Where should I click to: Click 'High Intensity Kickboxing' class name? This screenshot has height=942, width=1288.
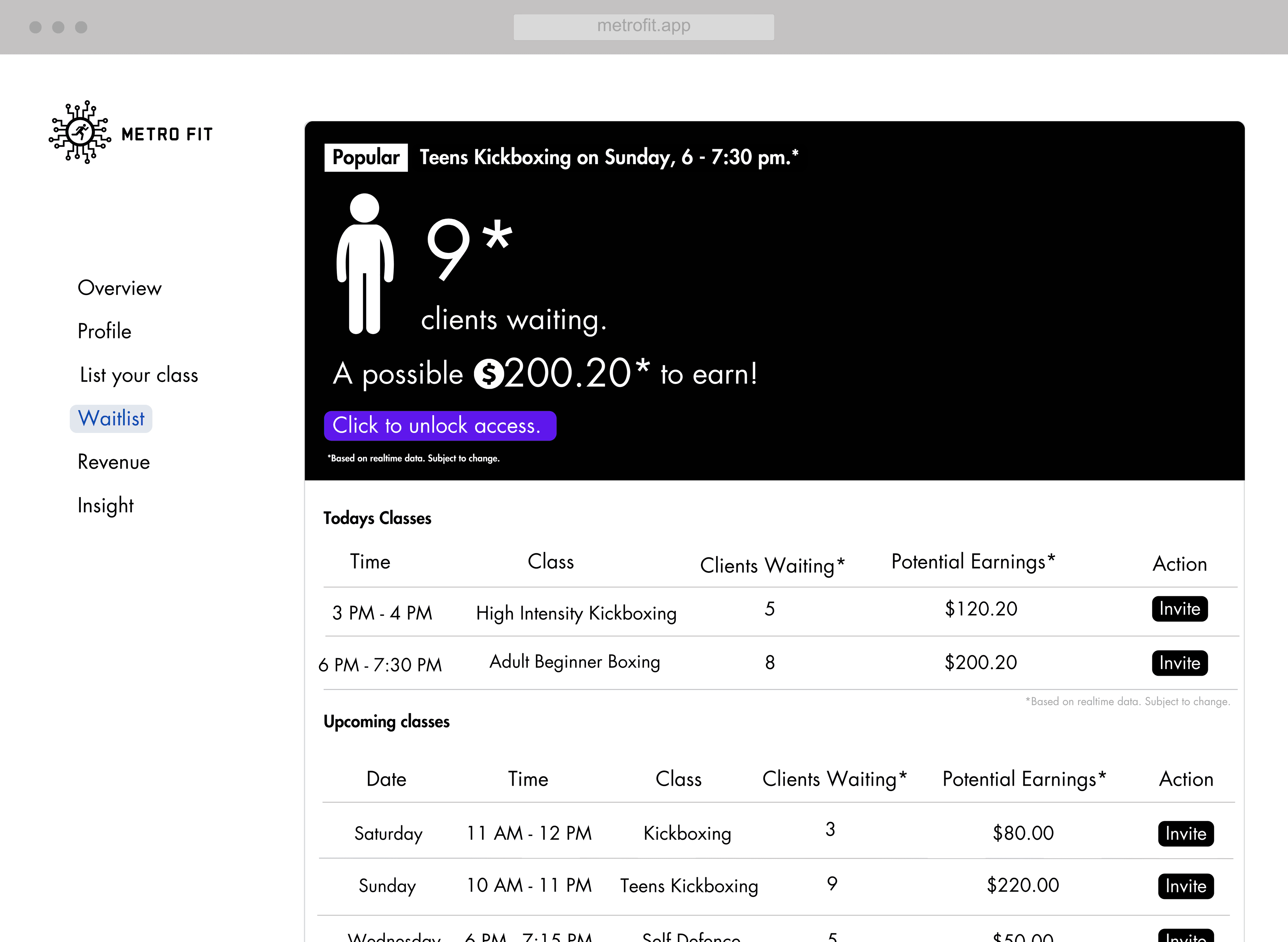[x=577, y=614]
